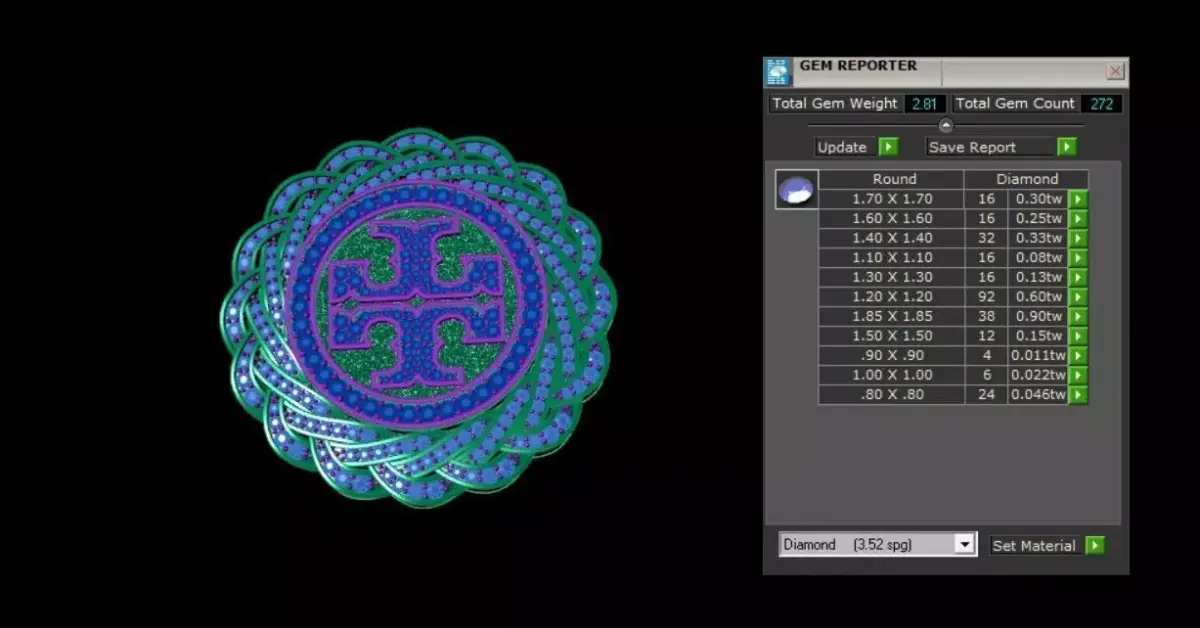Click the 0.046tw weight cell

pyautogui.click(x=1038, y=395)
